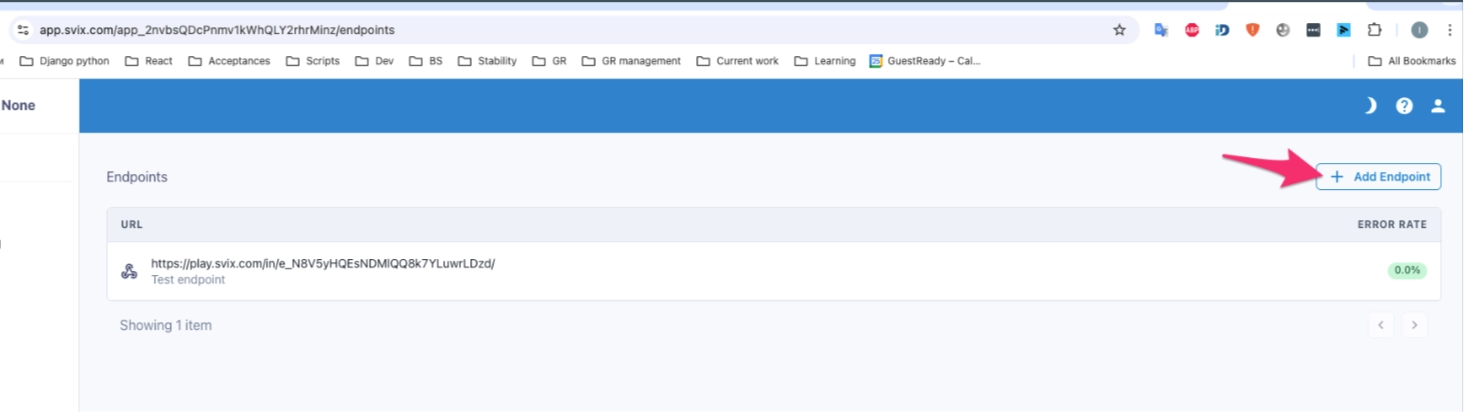
Task: Open the dark password dots extension icon
Action: tap(1313, 30)
